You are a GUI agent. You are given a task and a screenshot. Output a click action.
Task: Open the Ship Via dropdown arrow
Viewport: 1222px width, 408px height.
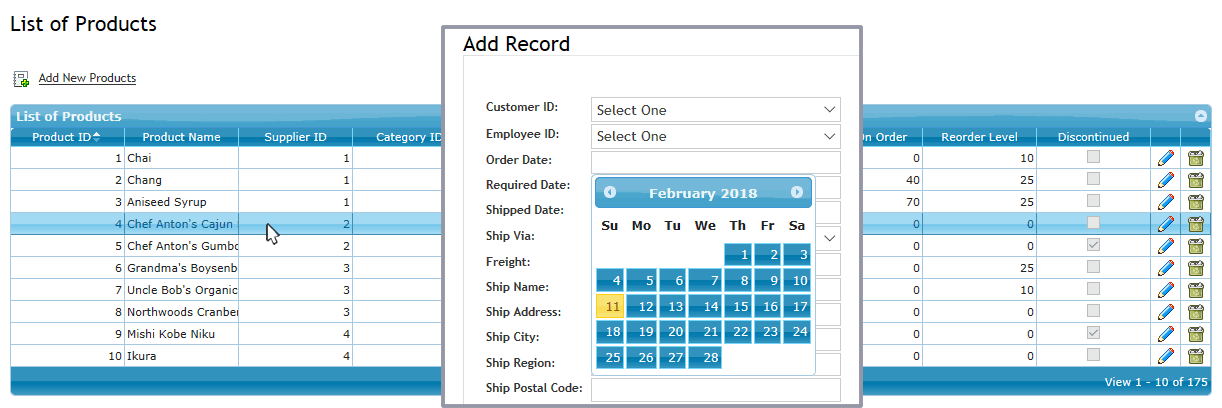(x=829, y=238)
